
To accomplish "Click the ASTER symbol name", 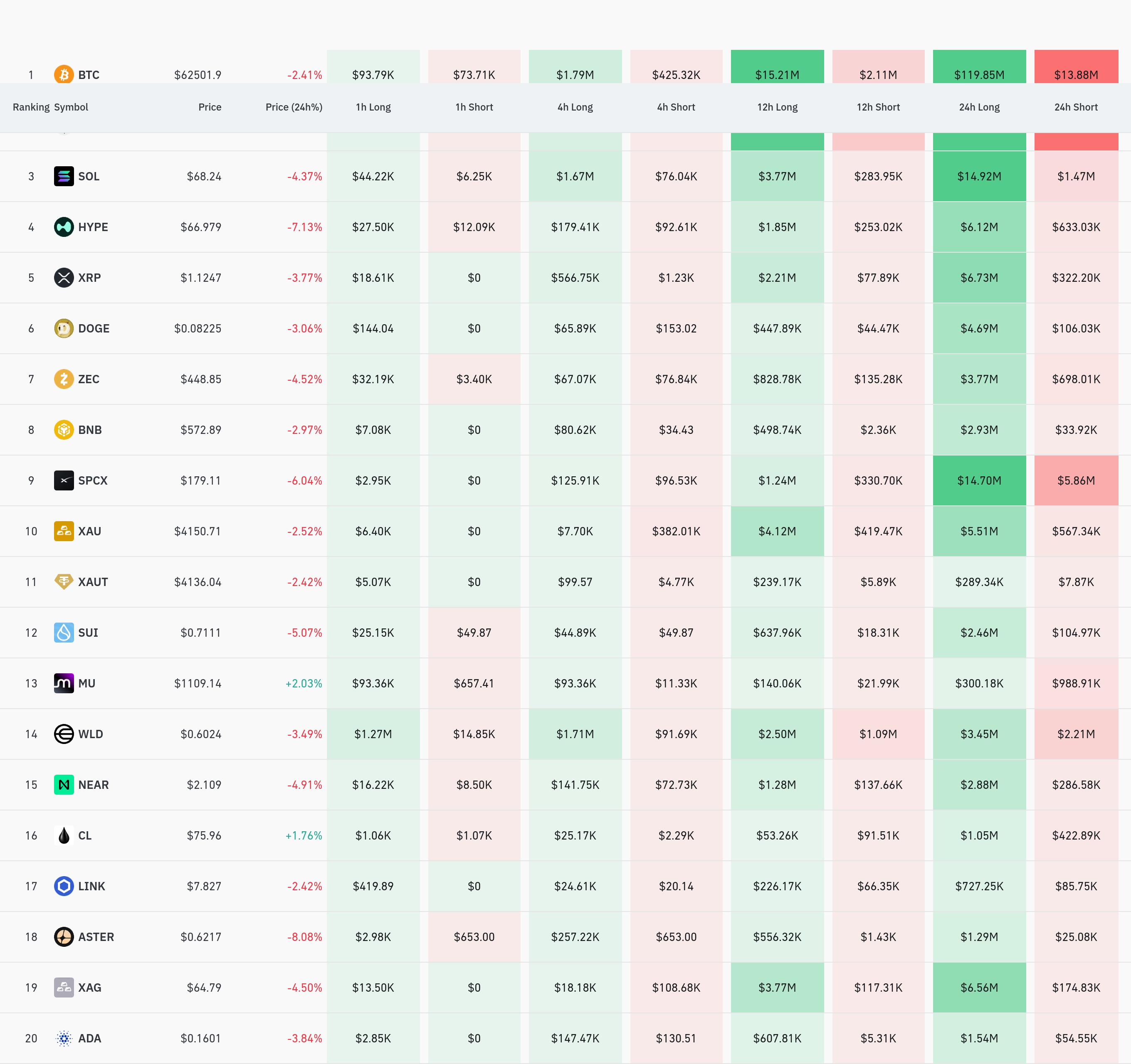I will click(96, 937).
